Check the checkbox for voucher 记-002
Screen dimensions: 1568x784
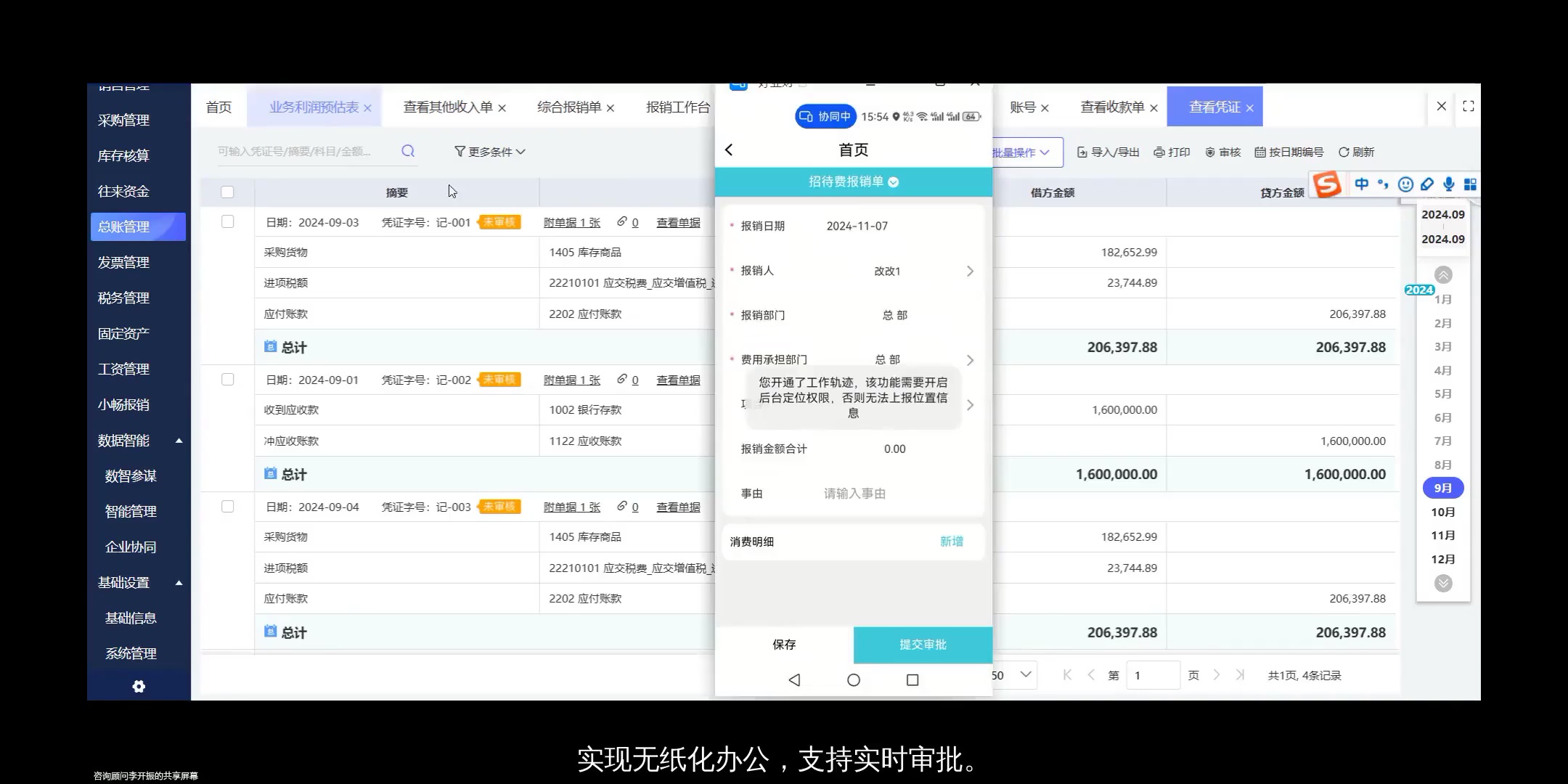pos(228,379)
